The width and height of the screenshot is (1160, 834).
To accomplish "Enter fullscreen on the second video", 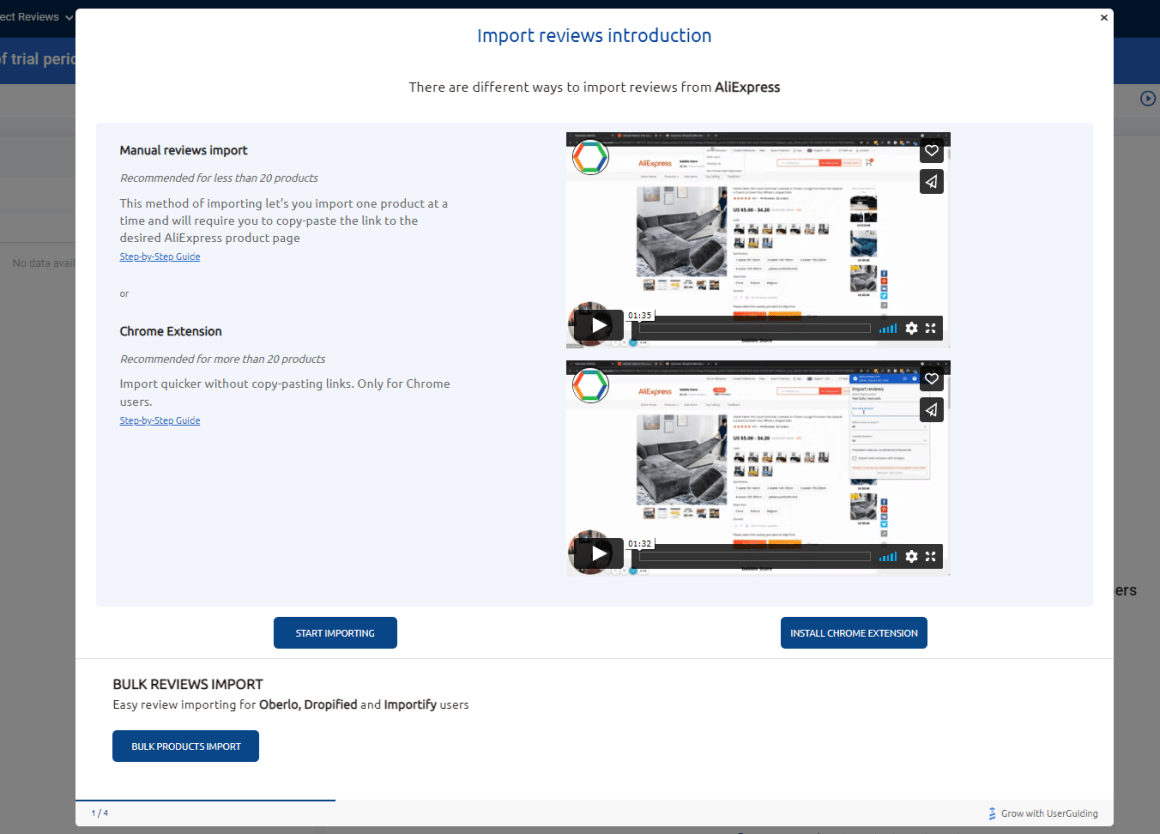I will [x=931, y=556].
